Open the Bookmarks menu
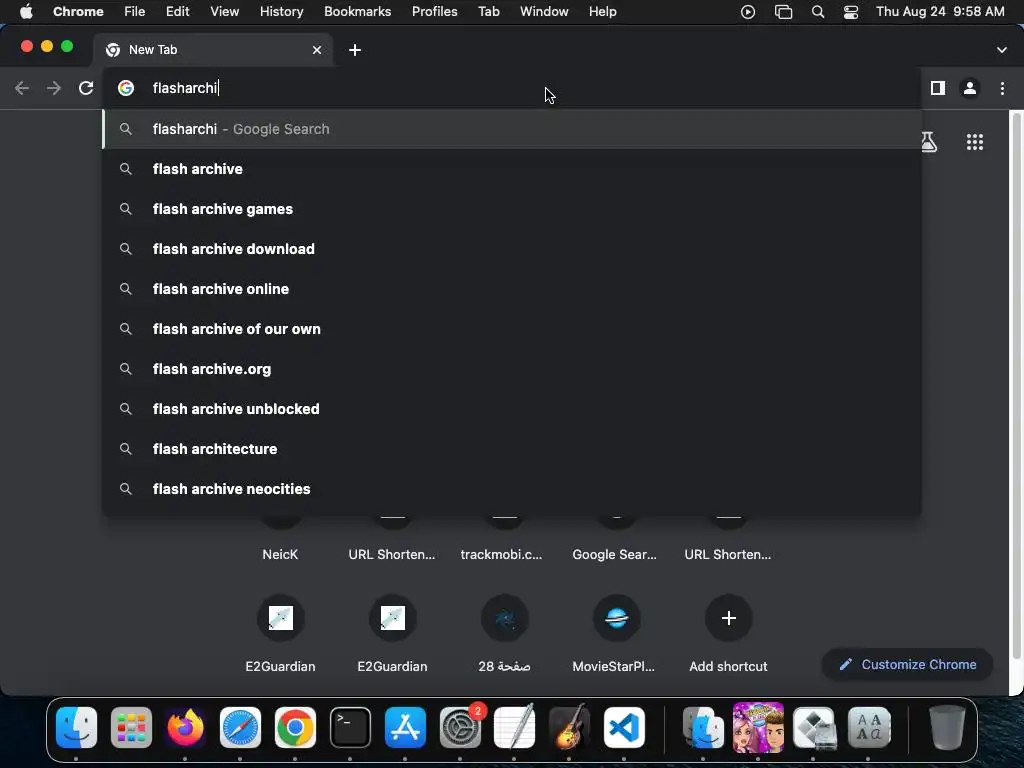The image size is (1024, 768). [357, 12]
